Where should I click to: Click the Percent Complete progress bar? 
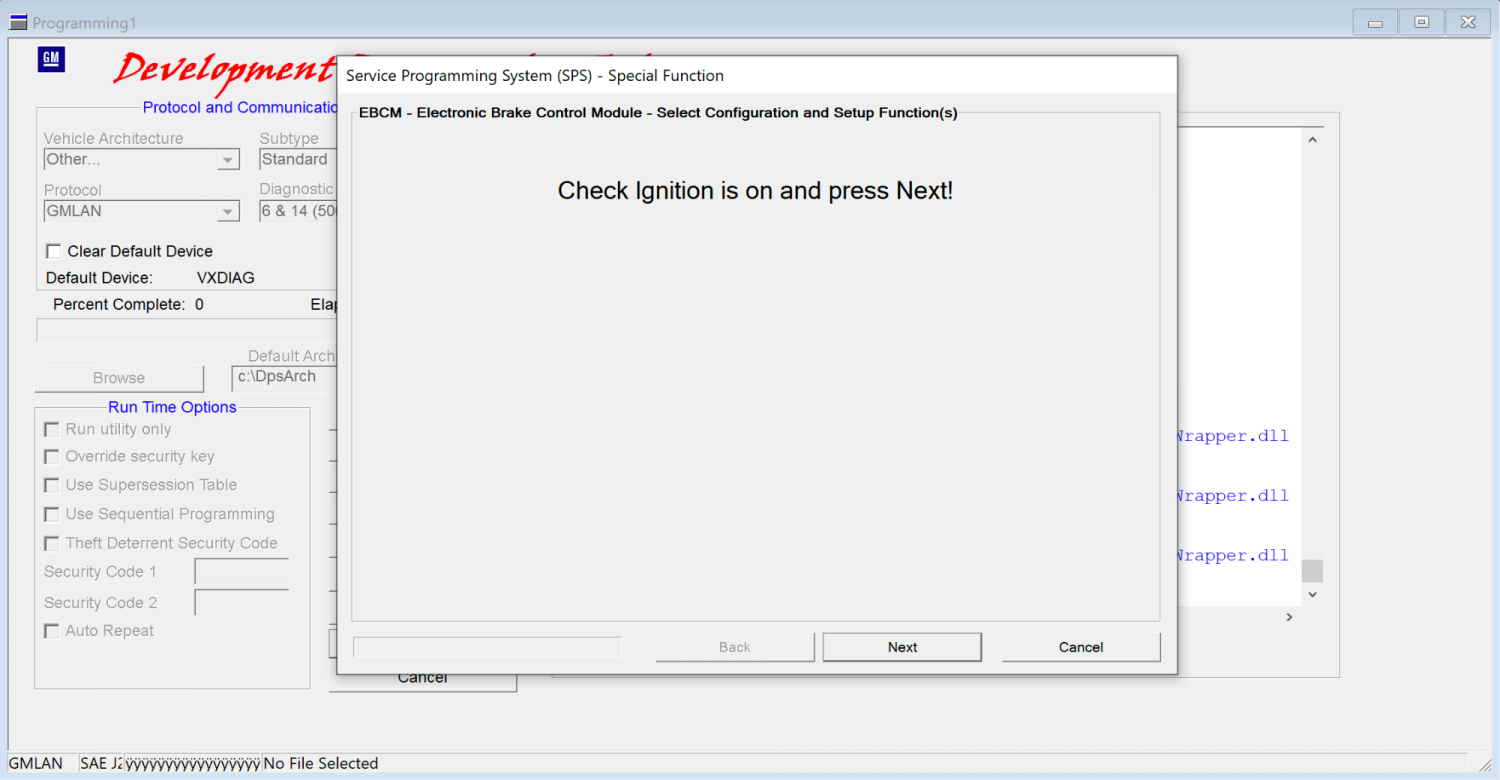coord(186,331)
